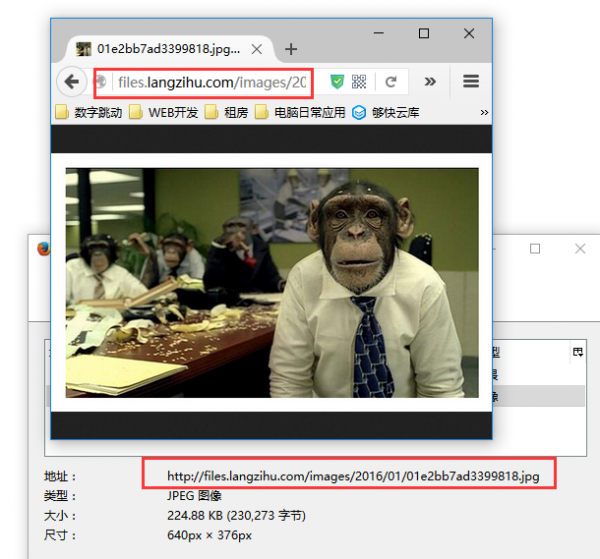
Task: Expand the toolbar overflow double-chevron
Action: click(430, 81)
